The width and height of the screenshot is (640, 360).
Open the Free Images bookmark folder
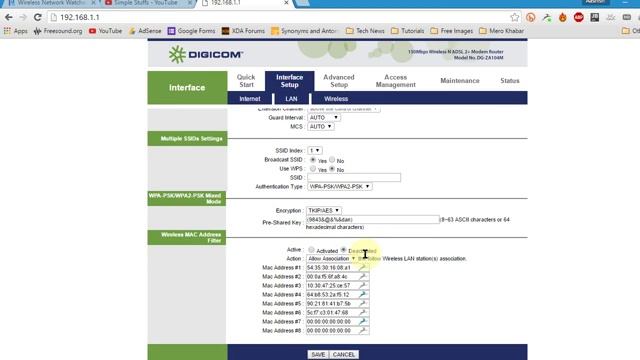coord(451,31)
